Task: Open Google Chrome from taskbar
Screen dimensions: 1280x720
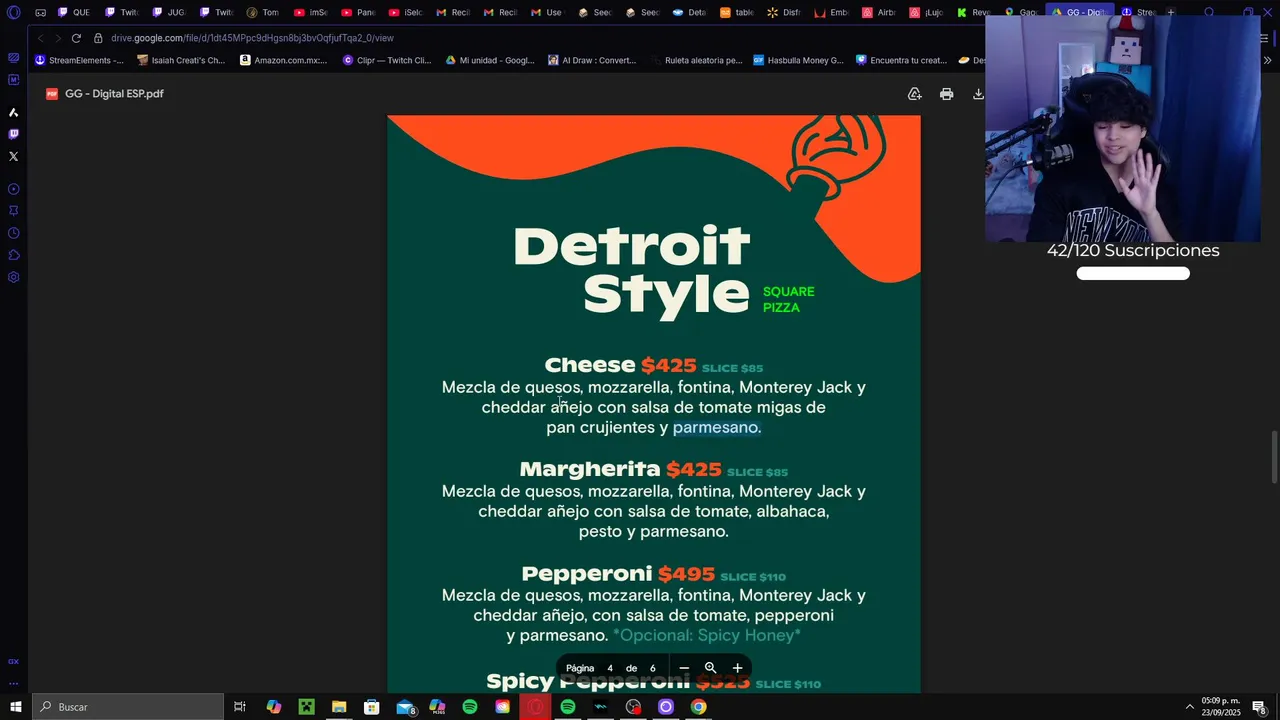Action: [698, 707]
